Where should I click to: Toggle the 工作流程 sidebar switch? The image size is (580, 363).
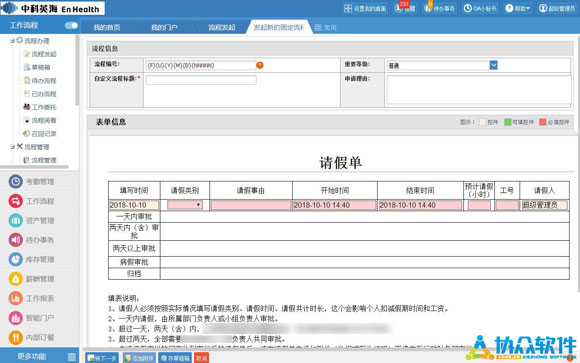[71, 25]
